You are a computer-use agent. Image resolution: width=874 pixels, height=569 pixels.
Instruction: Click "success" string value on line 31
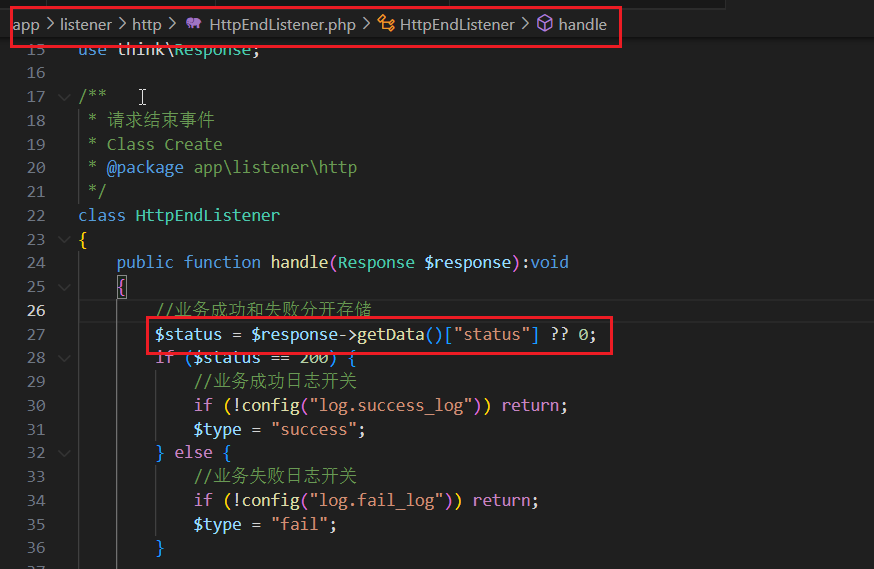(314, 430)
